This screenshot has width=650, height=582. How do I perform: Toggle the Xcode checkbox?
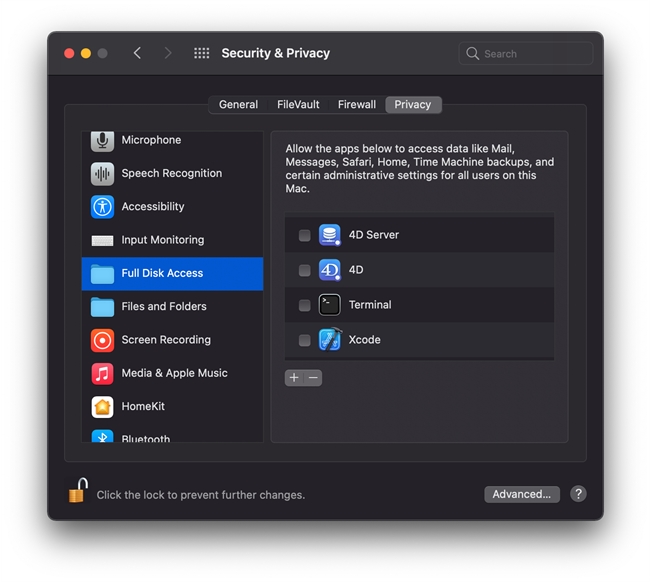click(305, 340)
